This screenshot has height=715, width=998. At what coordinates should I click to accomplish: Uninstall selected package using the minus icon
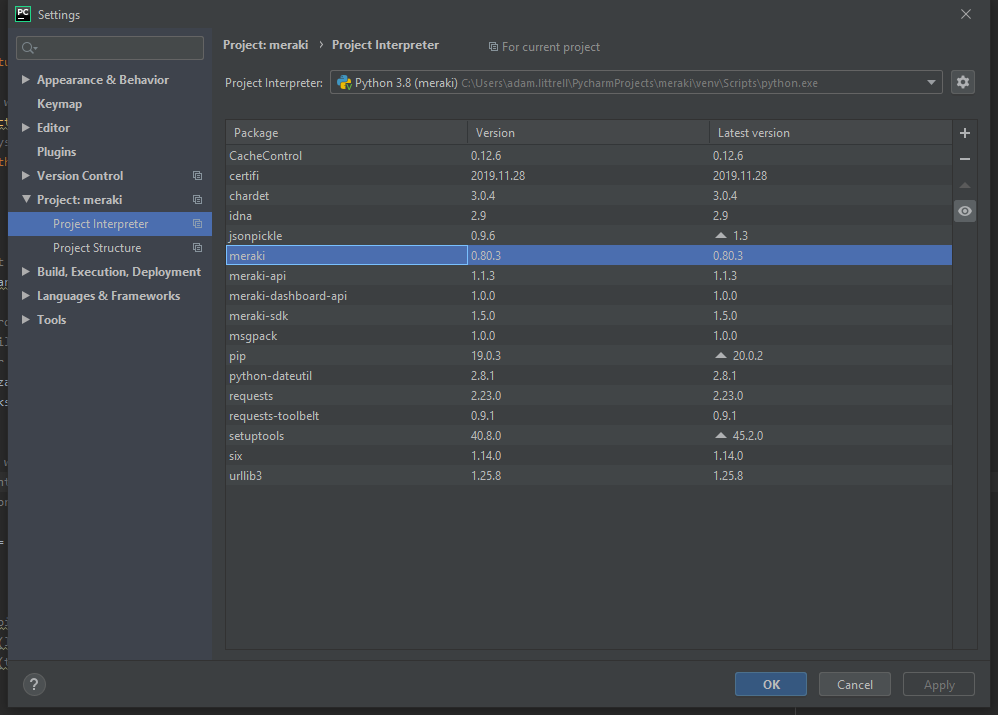click(964, 158)
